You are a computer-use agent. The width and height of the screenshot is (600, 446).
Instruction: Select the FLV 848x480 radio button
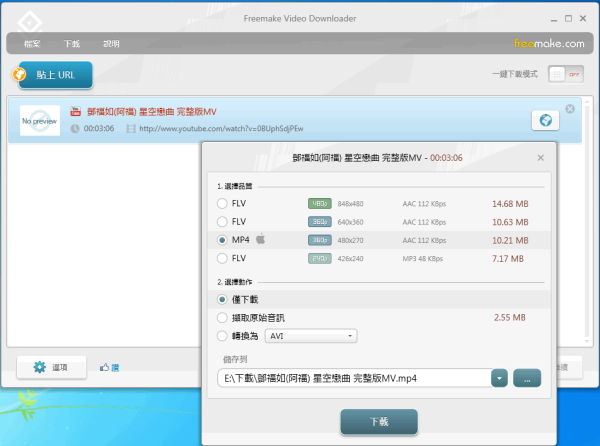click(x=222, y=203)
